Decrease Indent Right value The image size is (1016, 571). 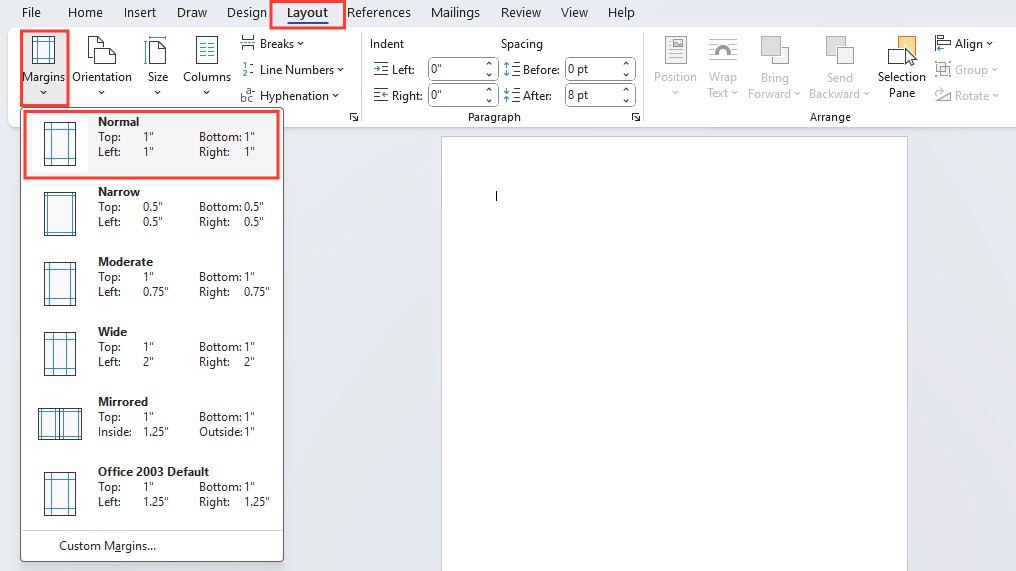click(x=489, y=100)
